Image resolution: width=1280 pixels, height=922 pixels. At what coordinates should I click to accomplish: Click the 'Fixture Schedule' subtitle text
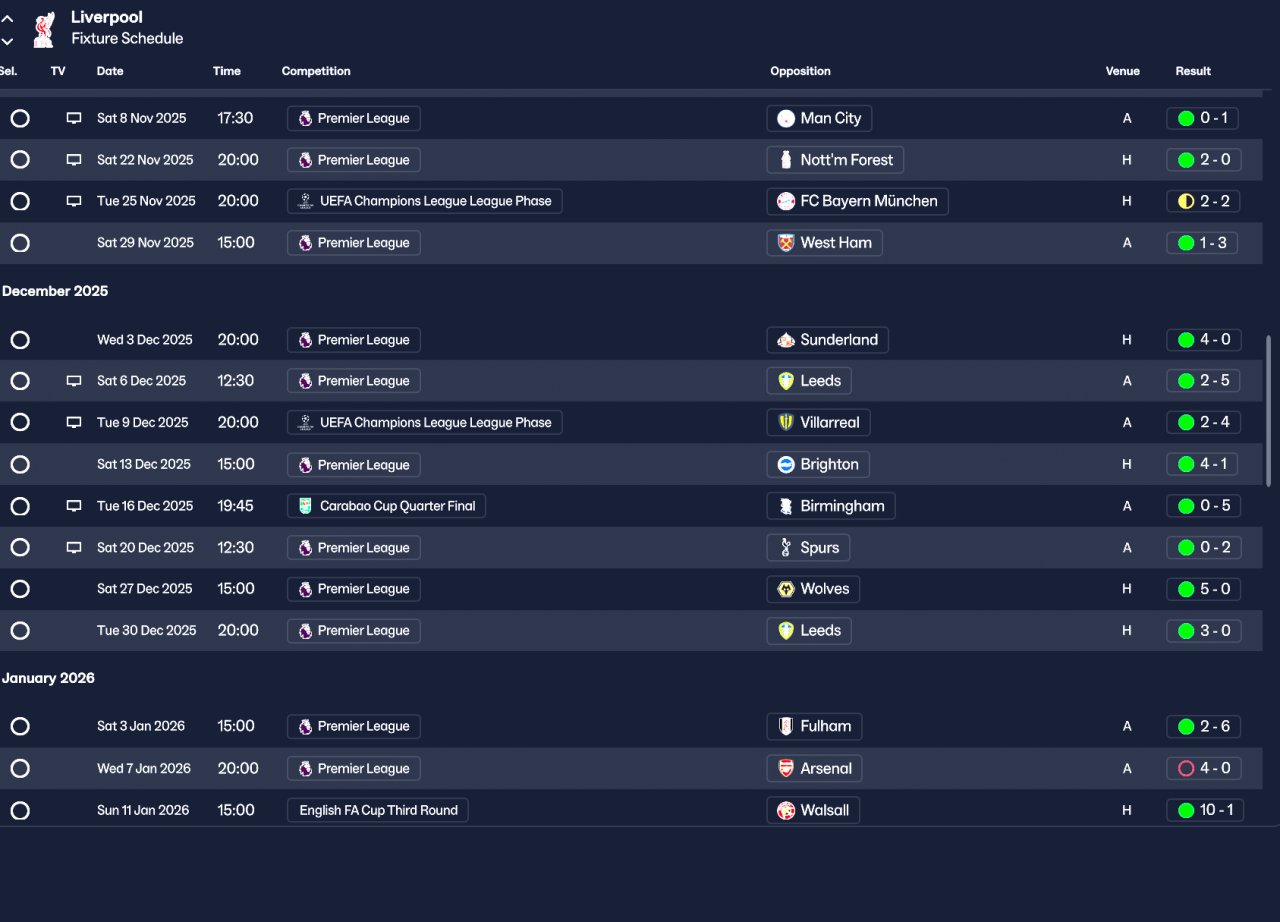(x=127, y=38)
